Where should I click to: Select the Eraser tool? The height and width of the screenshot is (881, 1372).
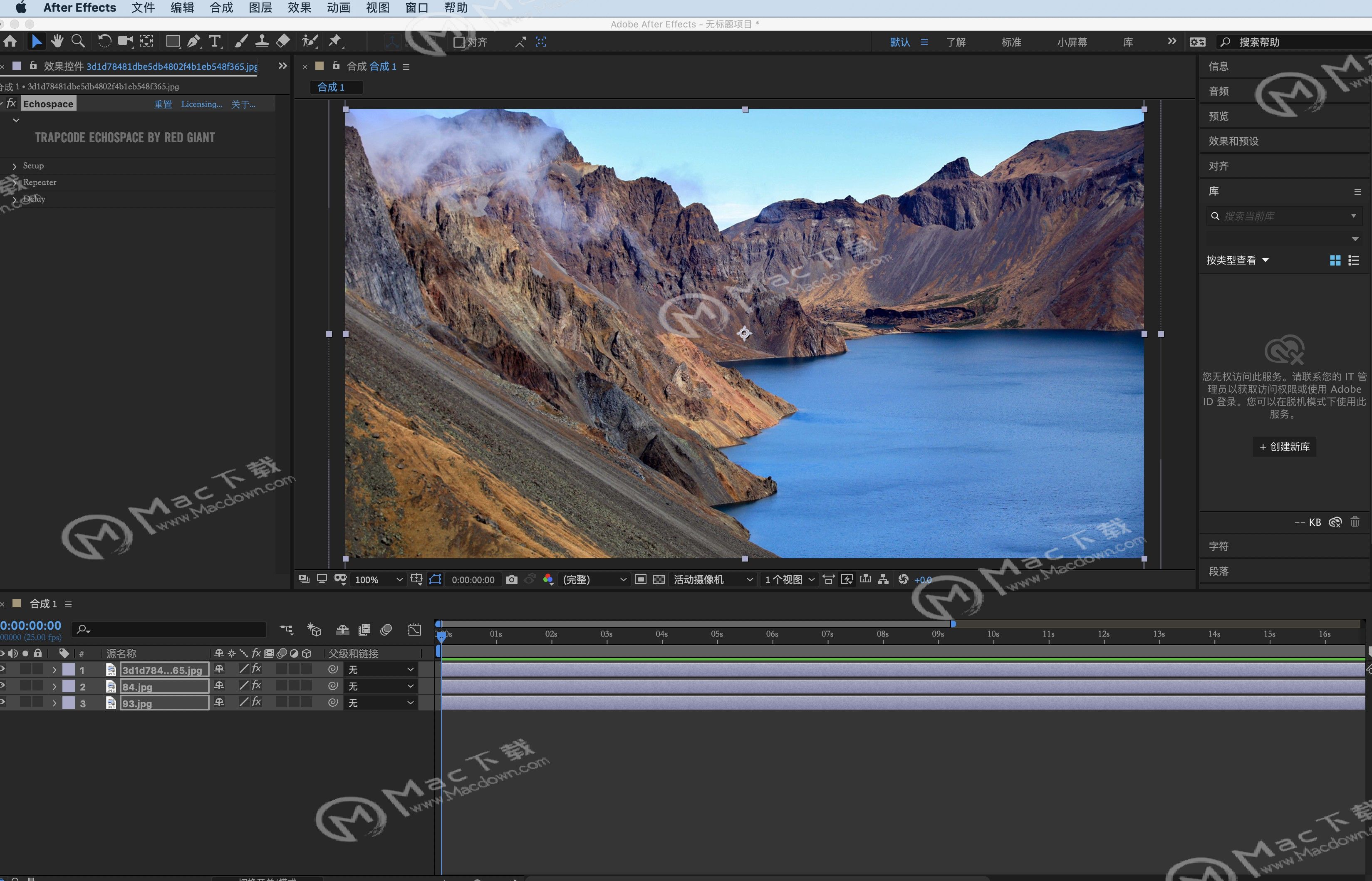283,41
